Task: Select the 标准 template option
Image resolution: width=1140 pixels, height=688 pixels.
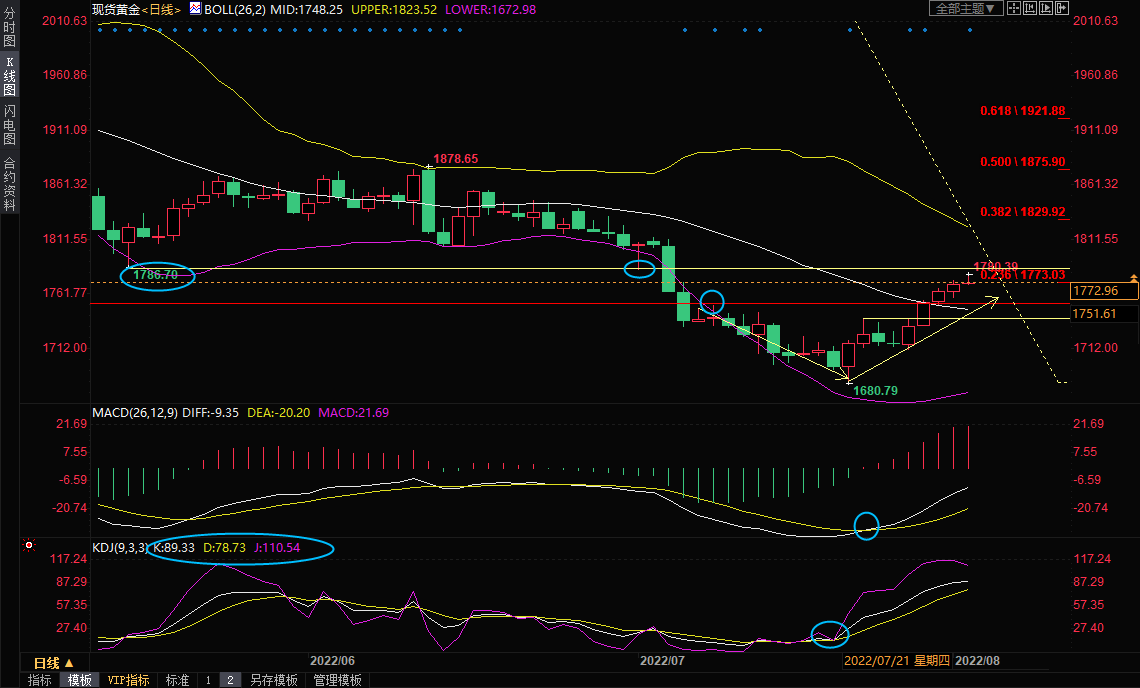Action: point(177,680)
